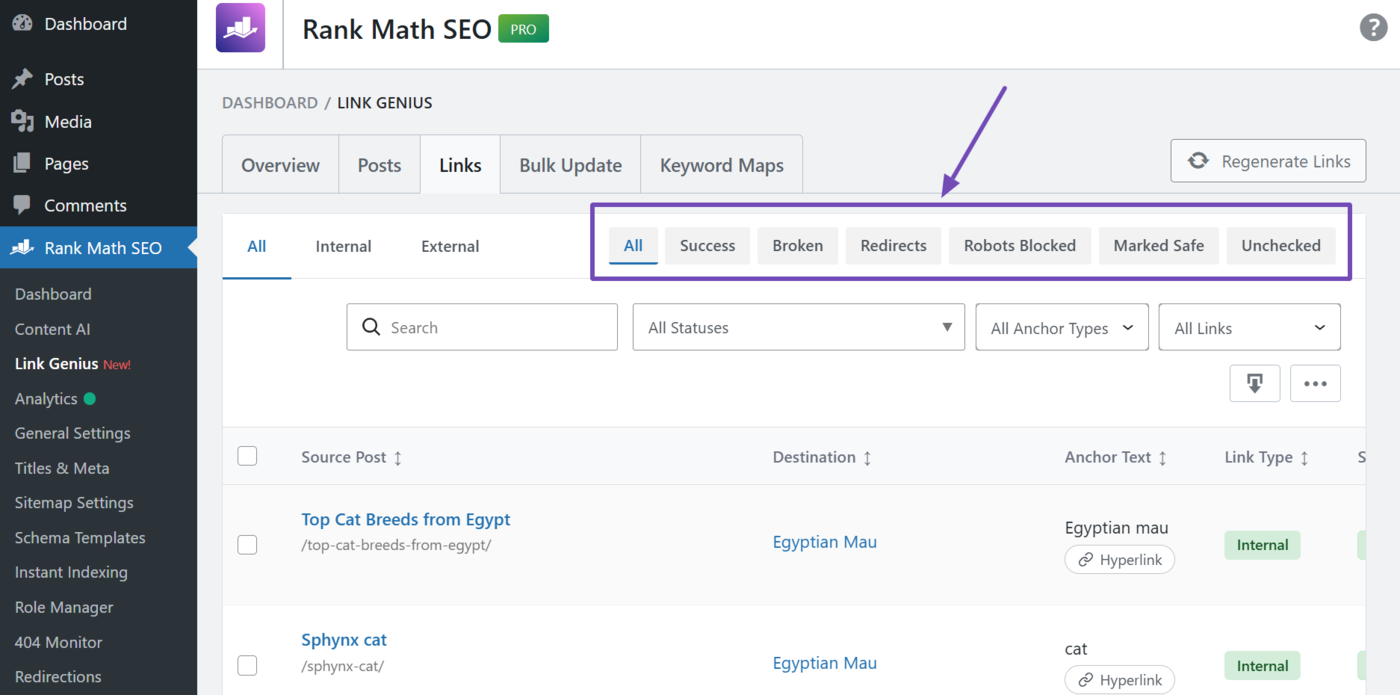The width and height of the screenshot is (1400, 695).
Task: Open the ellipsis more options icon
Action: tap(1315, 383)
